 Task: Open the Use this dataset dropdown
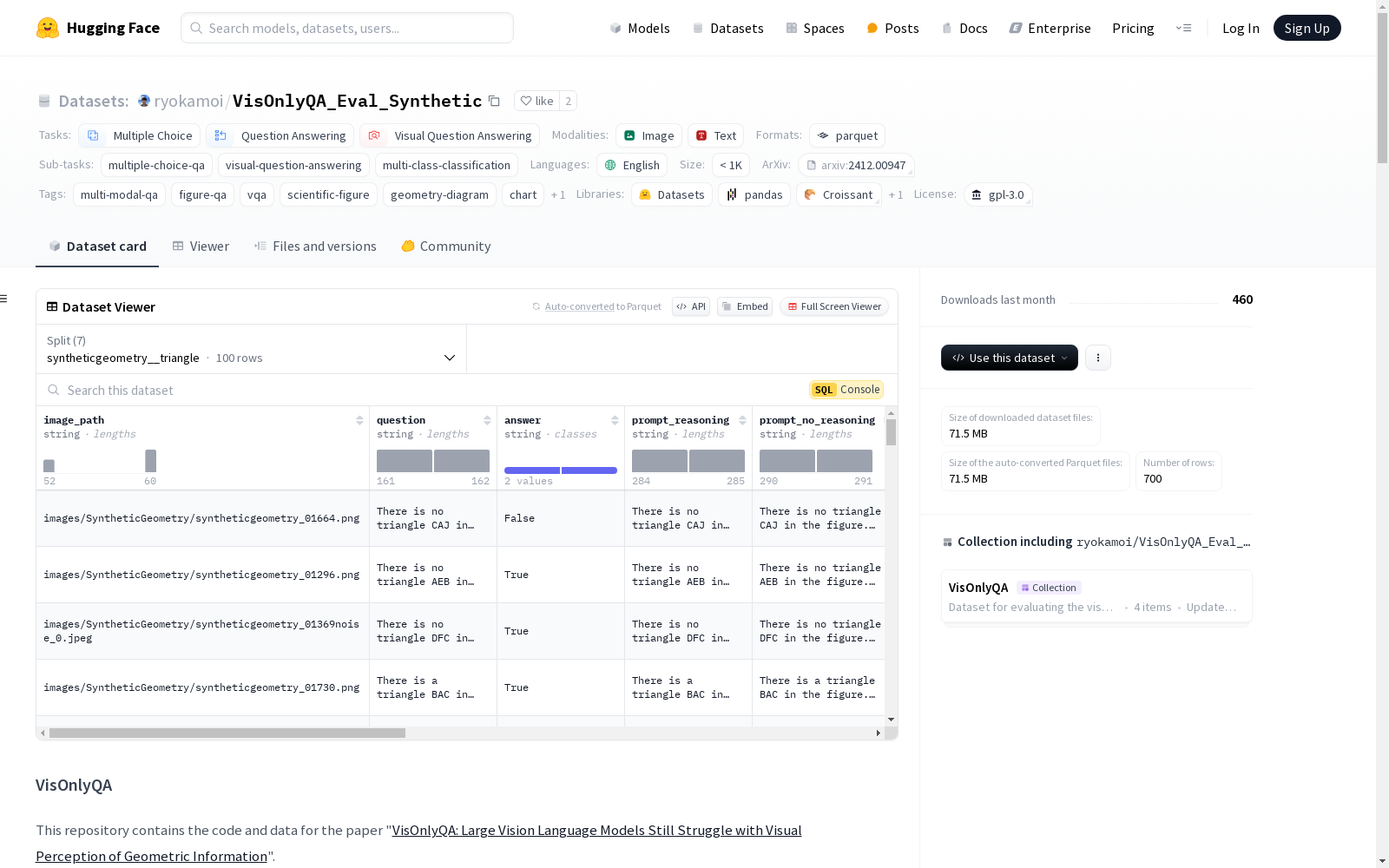[1010, 358]
